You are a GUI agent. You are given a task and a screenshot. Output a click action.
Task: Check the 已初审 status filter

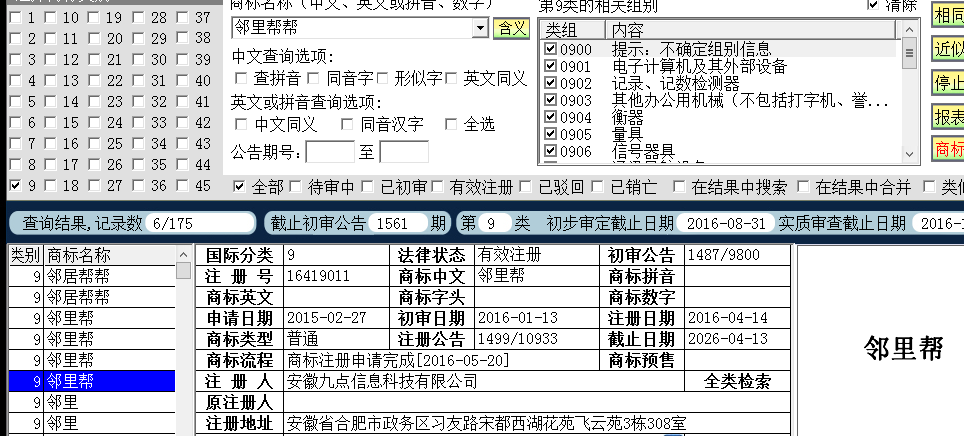tap(367, 187)
